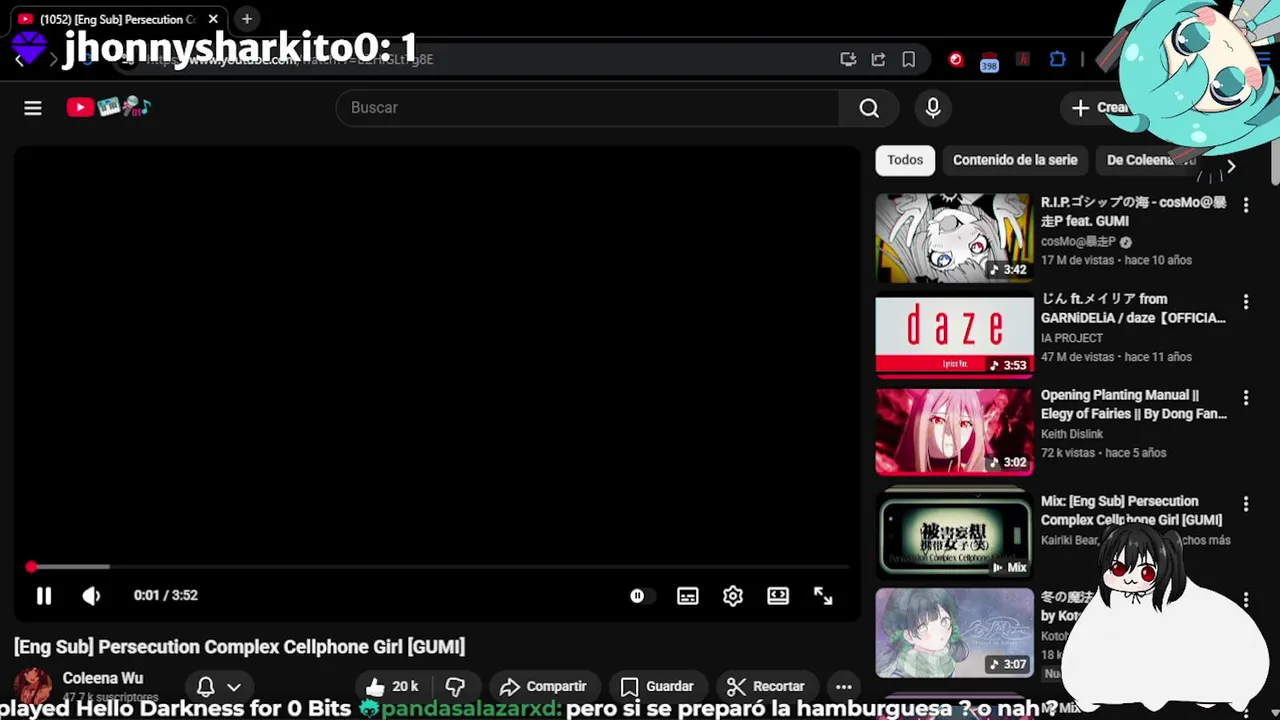
Task: Open the blue puzzle extensions icon
Action: click(x=1057, y=59)
